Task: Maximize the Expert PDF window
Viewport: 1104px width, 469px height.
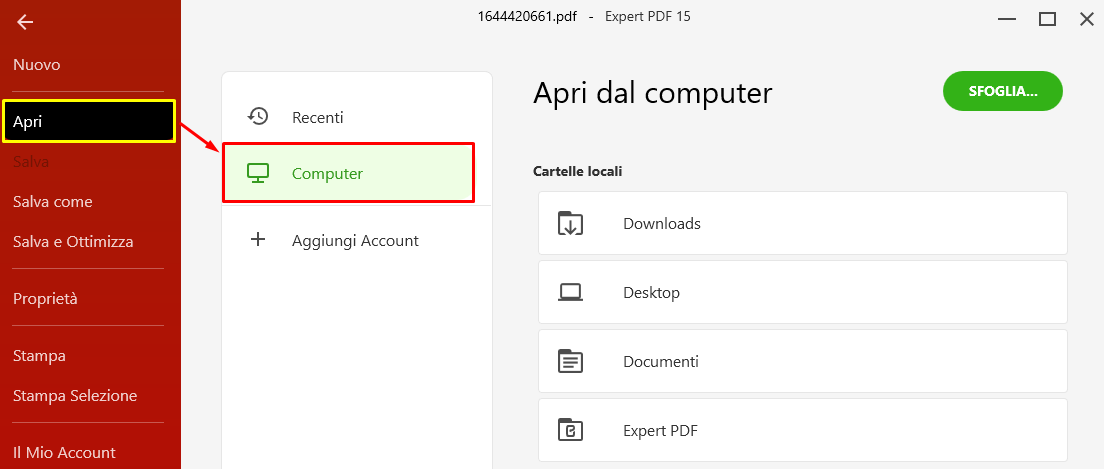Action: [x=1048, y=19]
